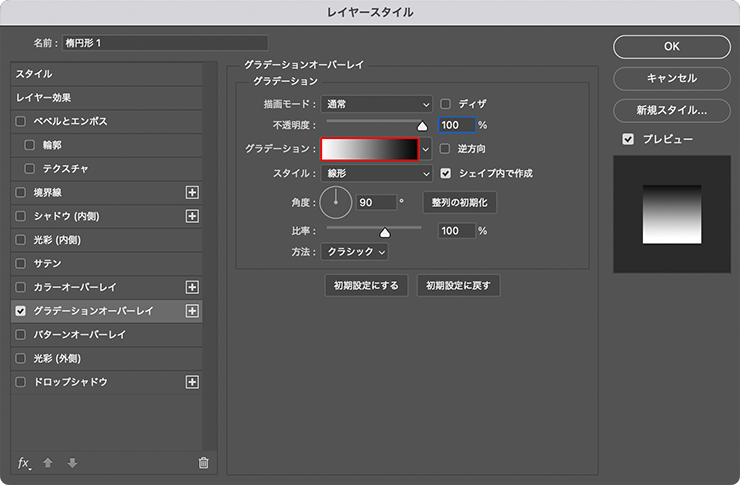740x485 pixels.
Task: Enable the ディザ checkbox
Action: coord(446,103)
